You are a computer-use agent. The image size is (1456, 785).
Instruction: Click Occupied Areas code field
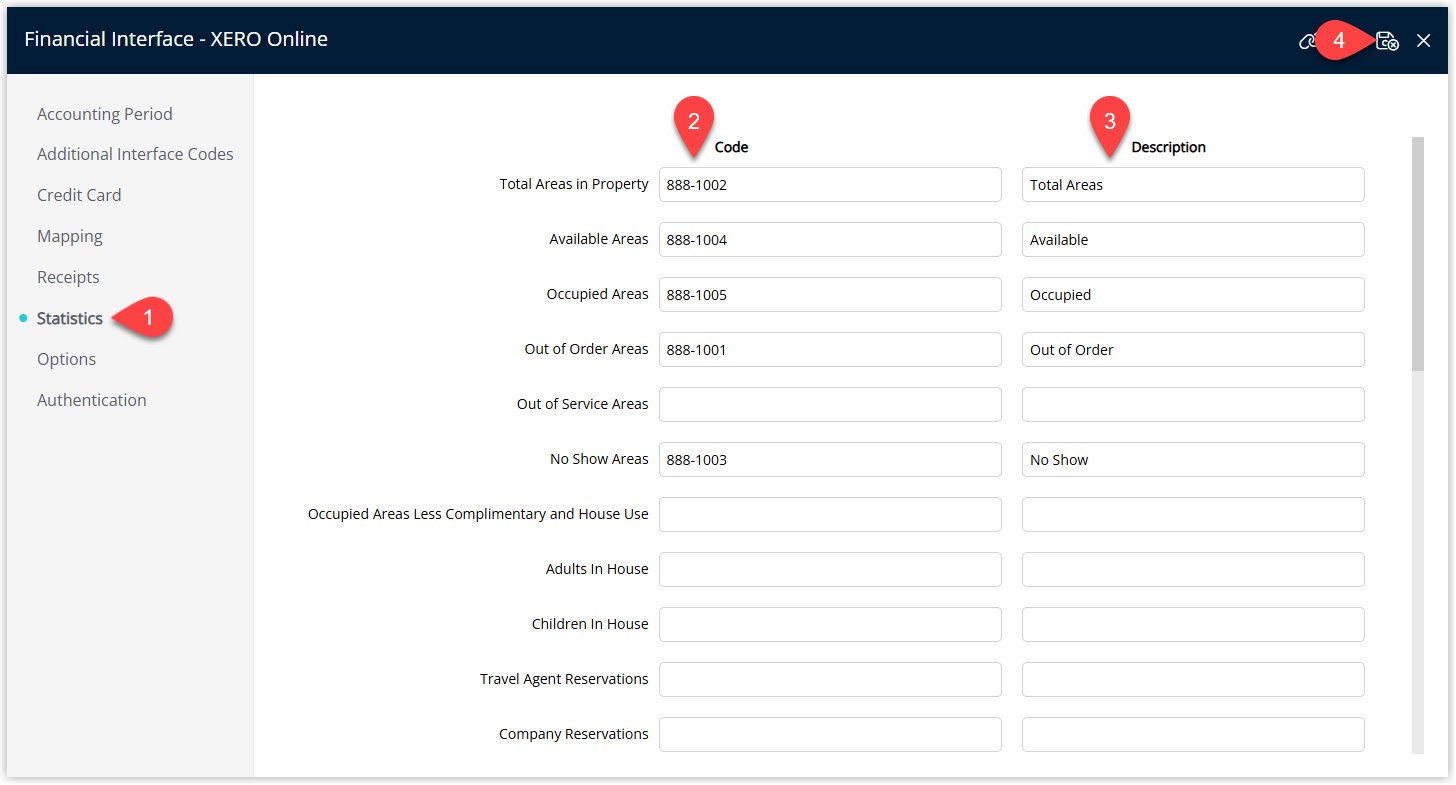pyautogui.click(x=830, y=294)
